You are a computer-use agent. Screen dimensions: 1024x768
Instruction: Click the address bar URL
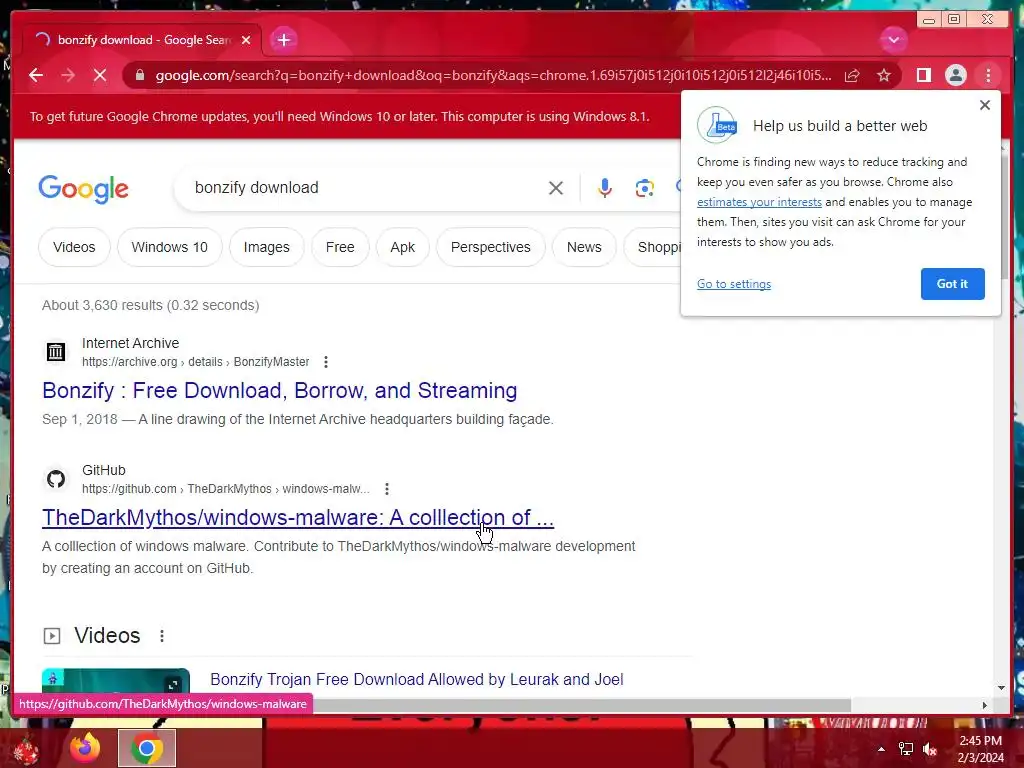click(x=493, y=75)
